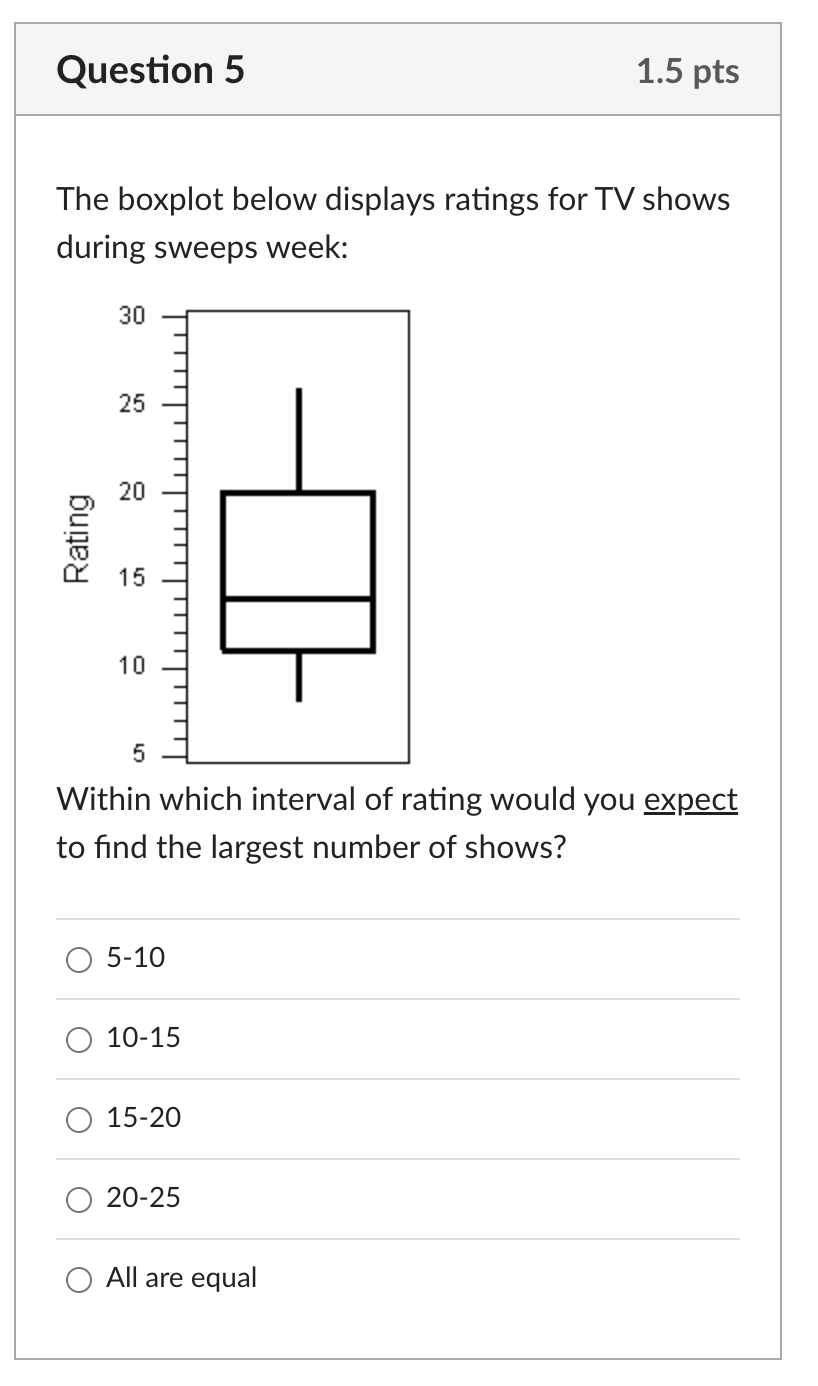Viewport: 818px width, 1386px height.
Task: Click the divider line above the answers
Action: pyautogui.click(x=400, y=917)
